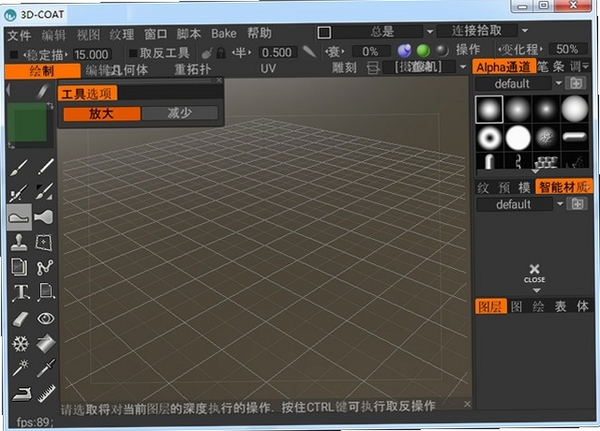Select the highlighted height/depth adjust tool
Viewport: 600px width, 431px height.
pos(19,217)
